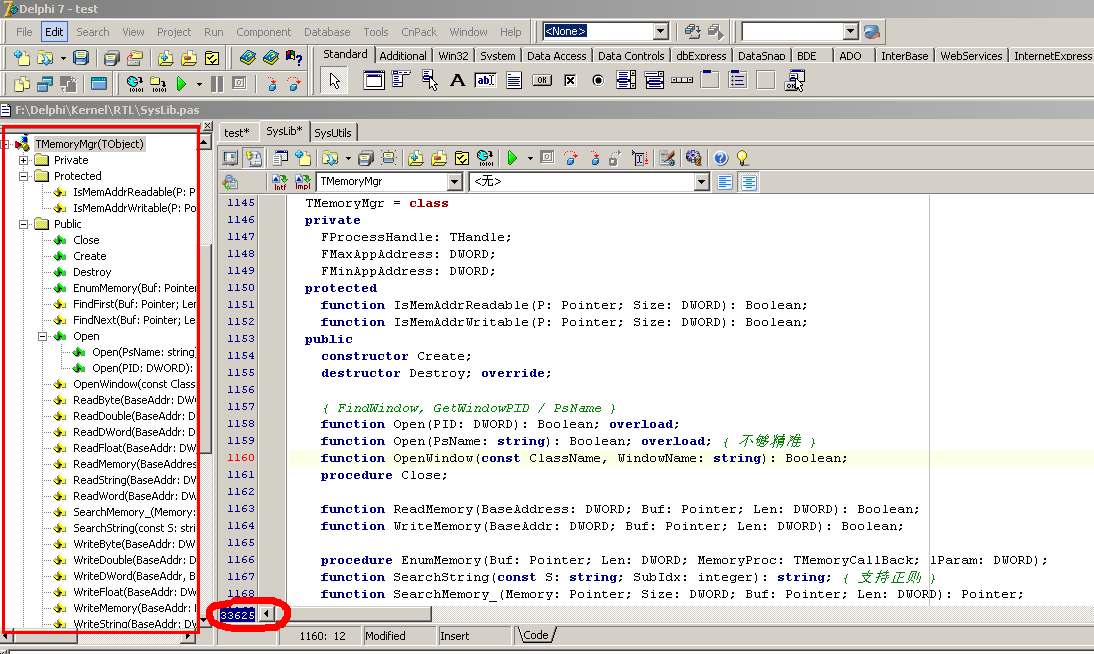Click the Run green arrow in main toolbar
The height and width of the screenshot is (654, 1094).
point(181,84)
